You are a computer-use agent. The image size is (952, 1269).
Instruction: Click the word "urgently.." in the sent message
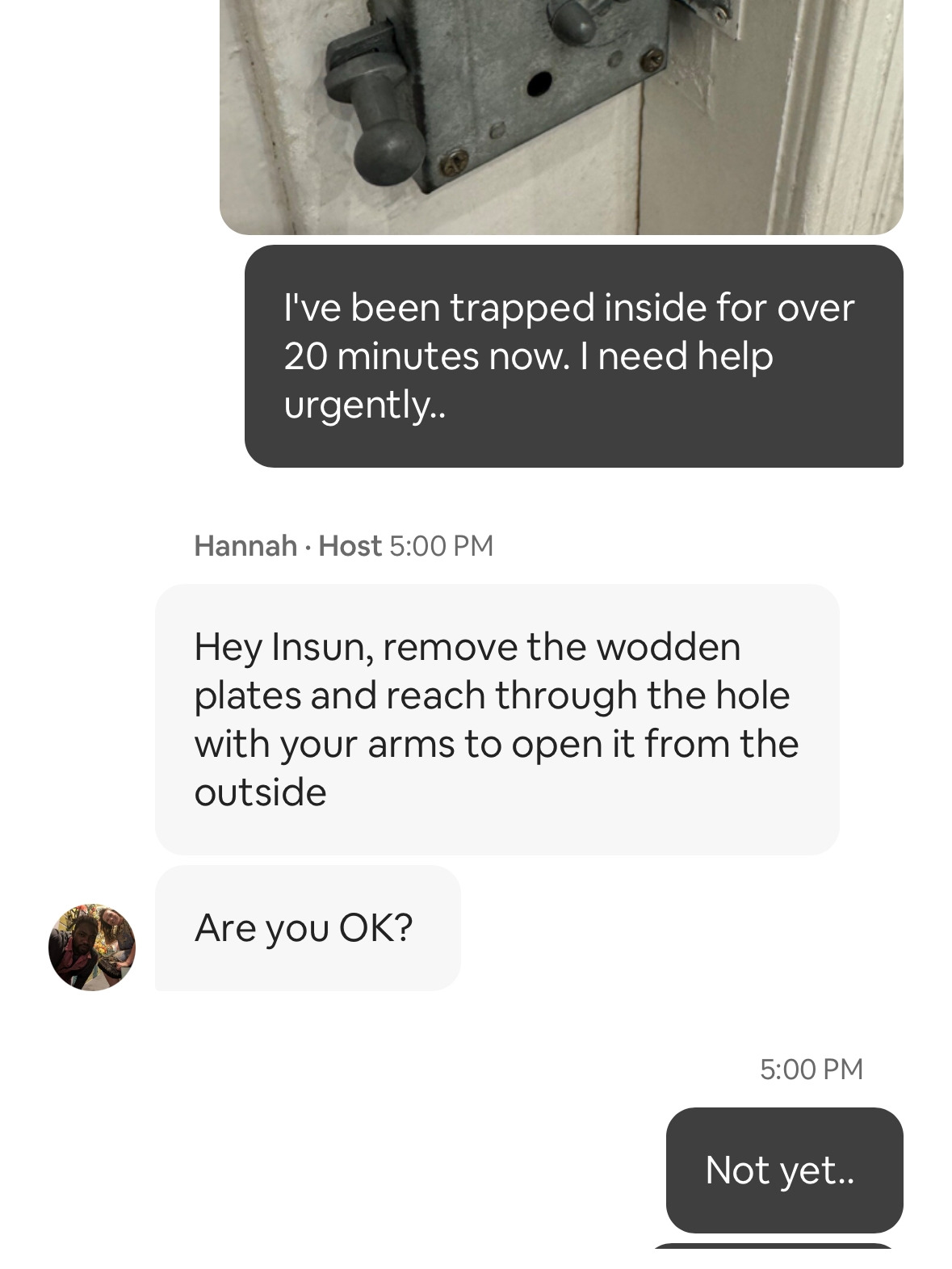coord(364,405)
